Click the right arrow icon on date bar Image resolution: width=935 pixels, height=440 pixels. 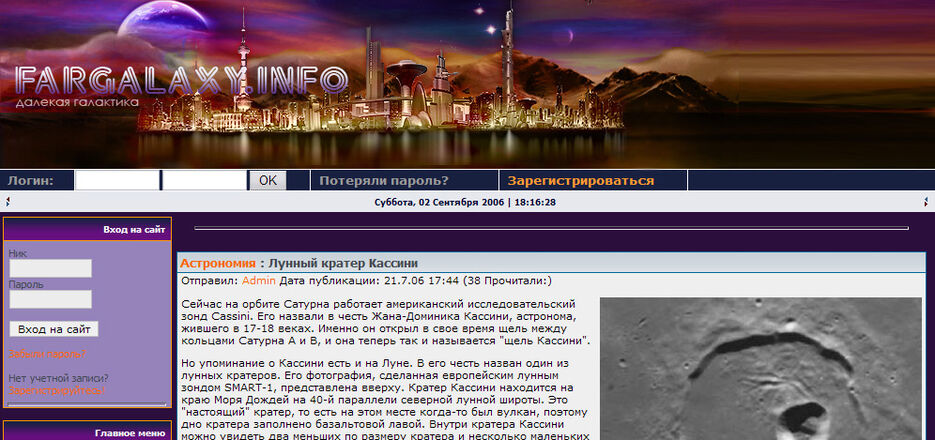926,202
